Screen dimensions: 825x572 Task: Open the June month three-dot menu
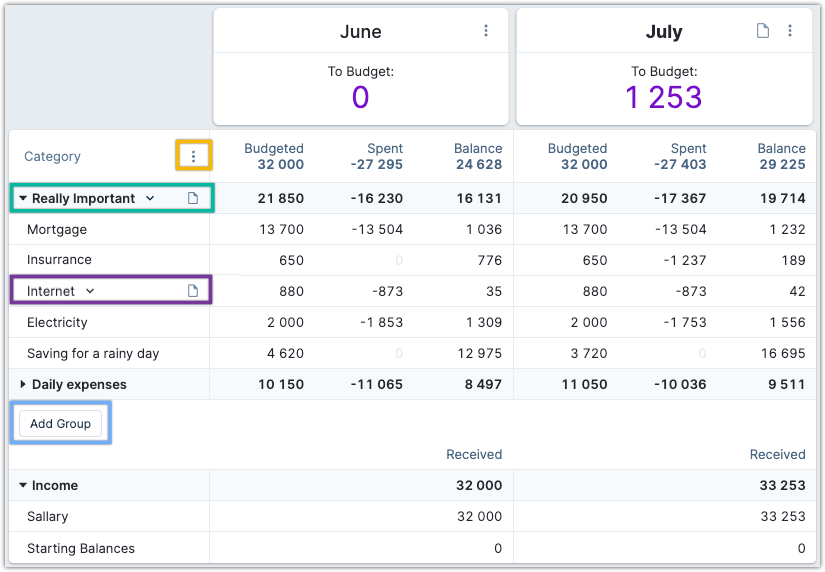(x=486, y=31)
